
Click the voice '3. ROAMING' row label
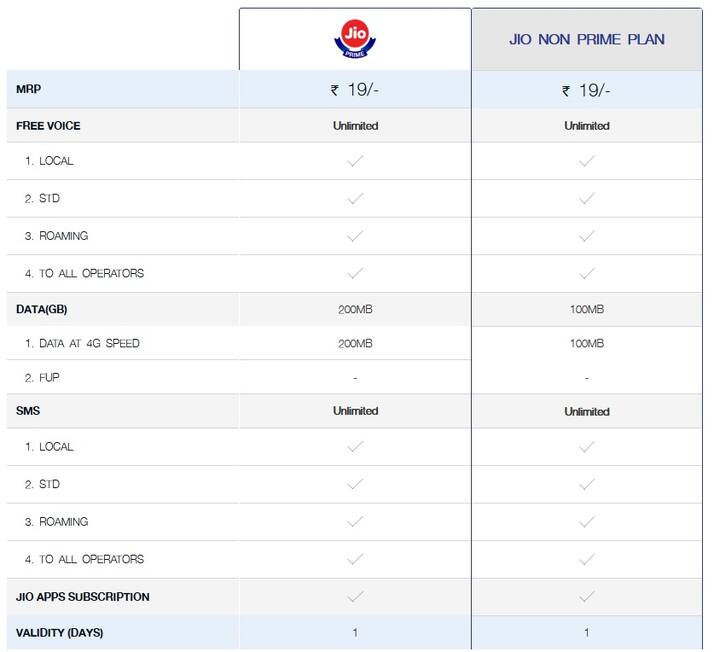pyautogui.click(x=56, y=236)
